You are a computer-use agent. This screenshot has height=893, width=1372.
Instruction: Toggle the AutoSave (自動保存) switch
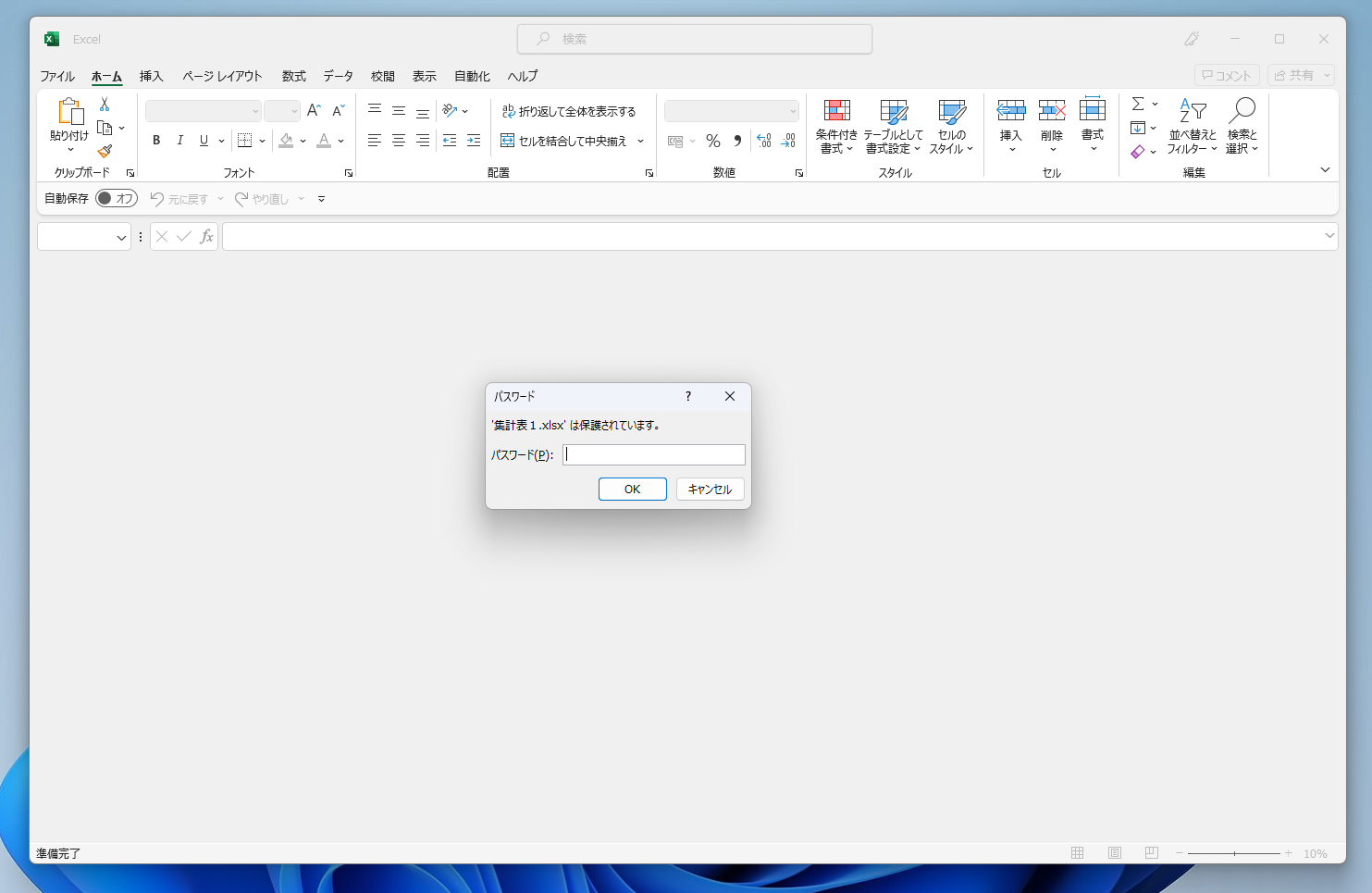117,199
